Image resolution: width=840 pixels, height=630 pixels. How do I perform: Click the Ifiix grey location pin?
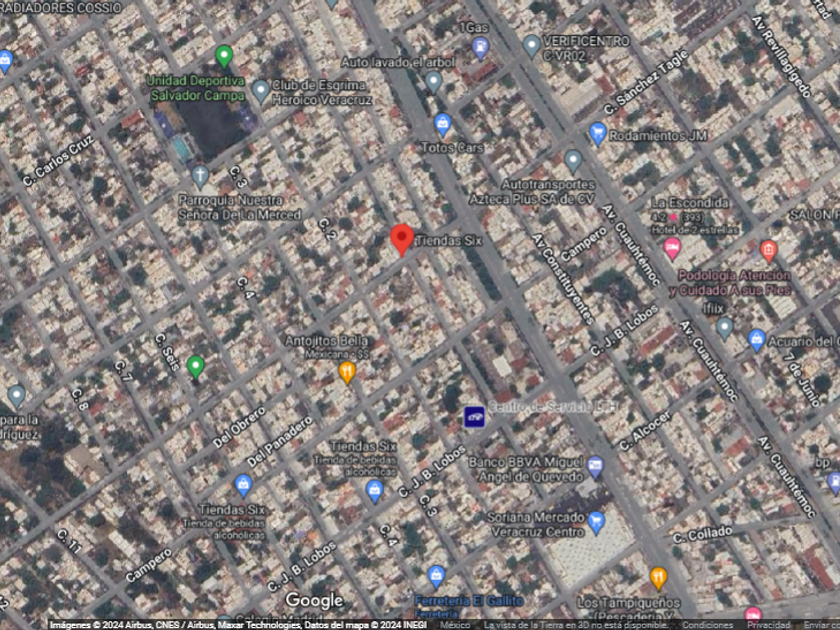(x=724, y=328)
